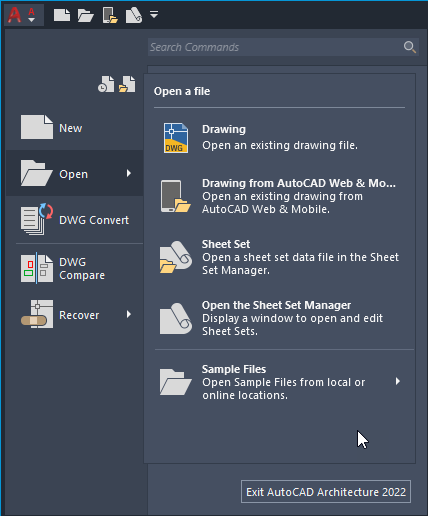Click the AutoCAD application menu logo button
This screenshot has width=428, height=516.
(23, 15)
